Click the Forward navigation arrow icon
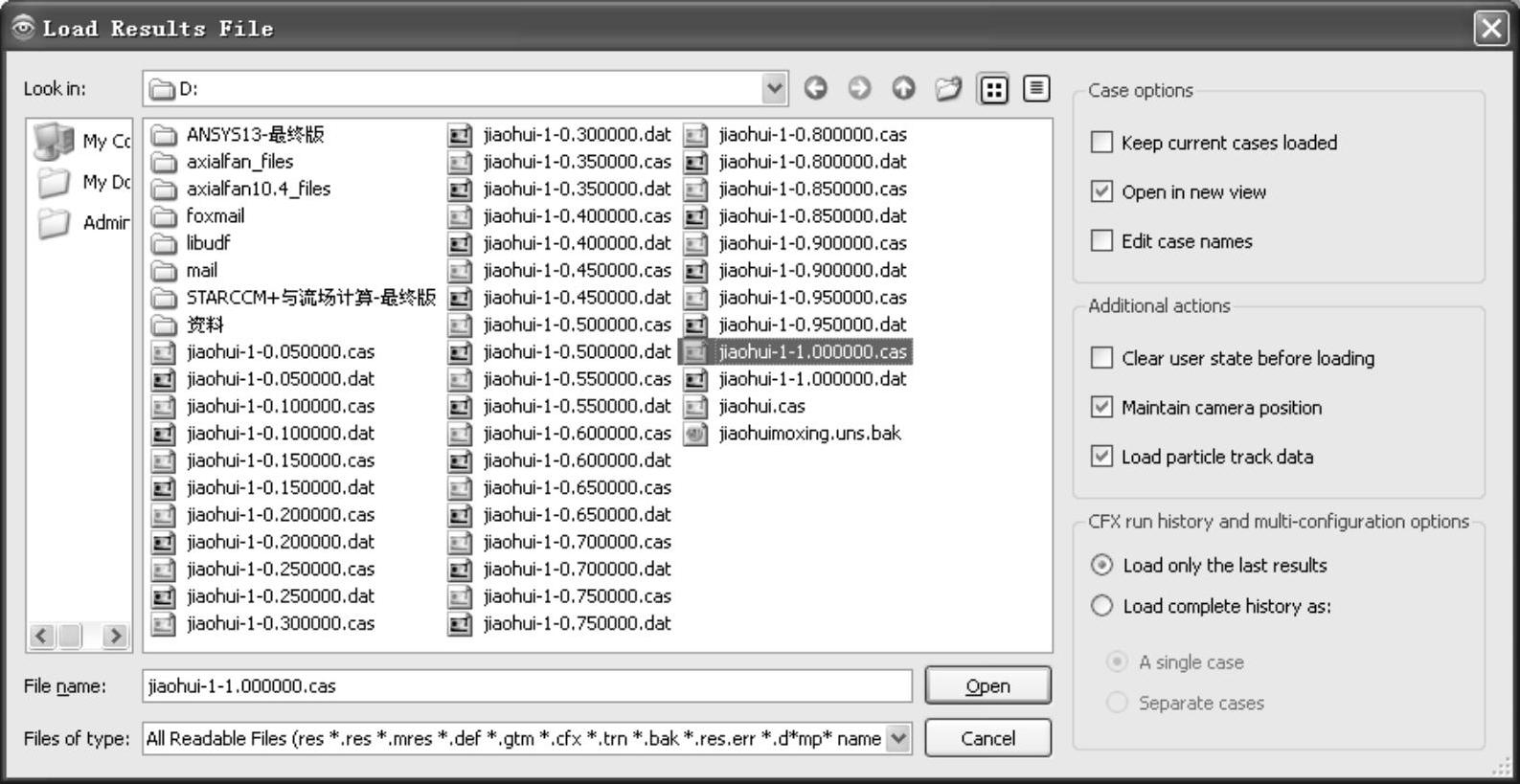This screenshot has width=1520, height=784. [x=859, y=89]
